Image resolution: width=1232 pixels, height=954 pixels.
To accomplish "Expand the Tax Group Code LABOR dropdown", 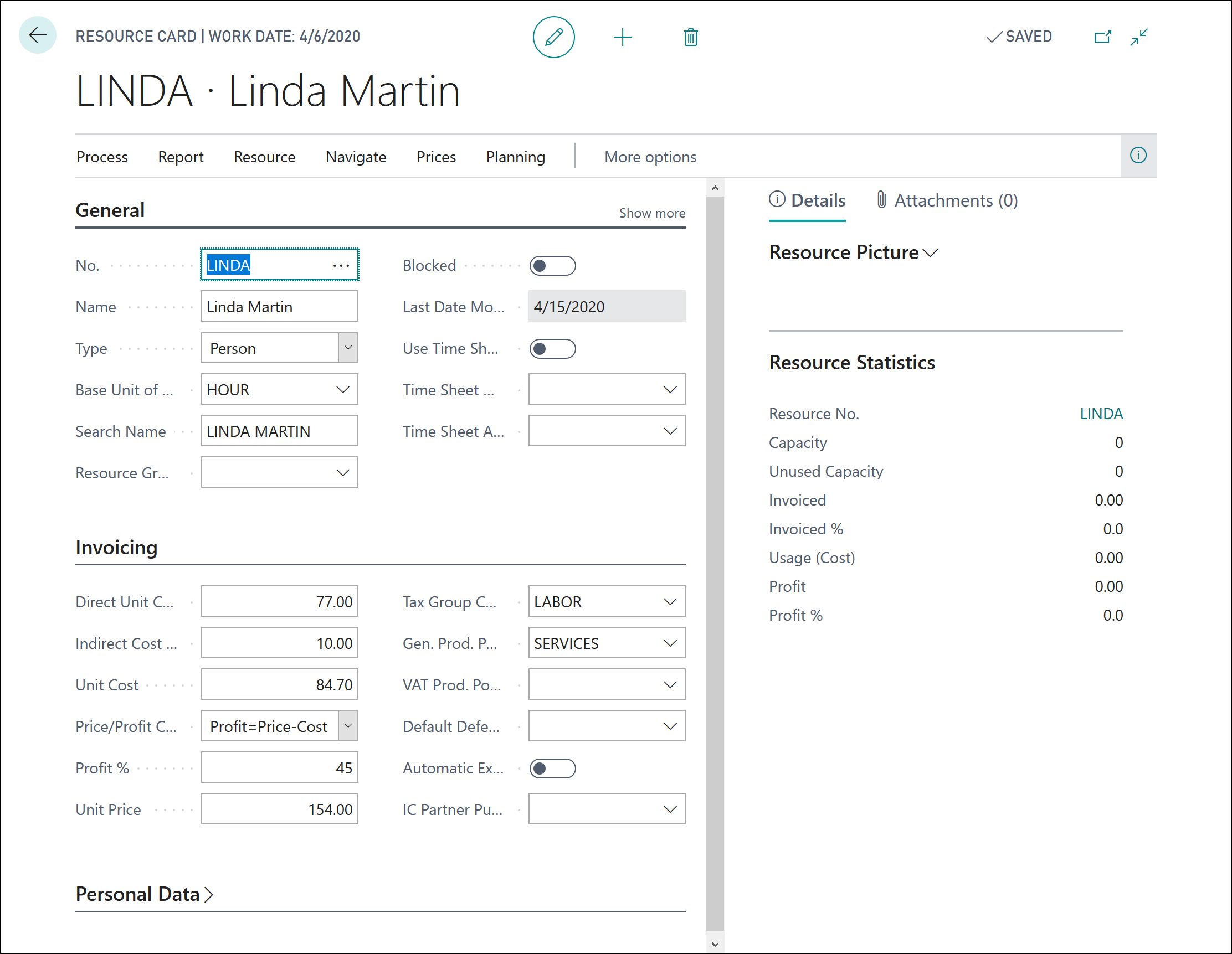I will click(670, 602).
